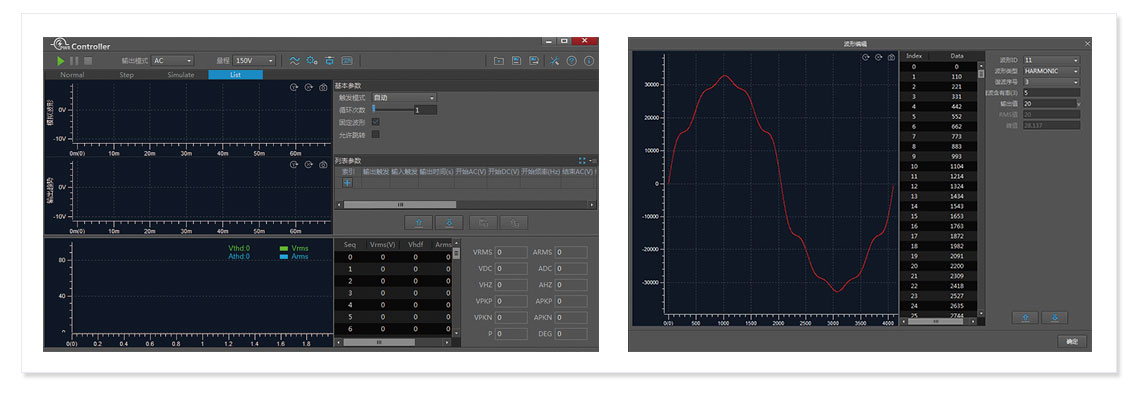Image resolution: width=1139 pixels, height=401 pixels.
Task: Open help question mark icon
Action: [x=572, y=61]
